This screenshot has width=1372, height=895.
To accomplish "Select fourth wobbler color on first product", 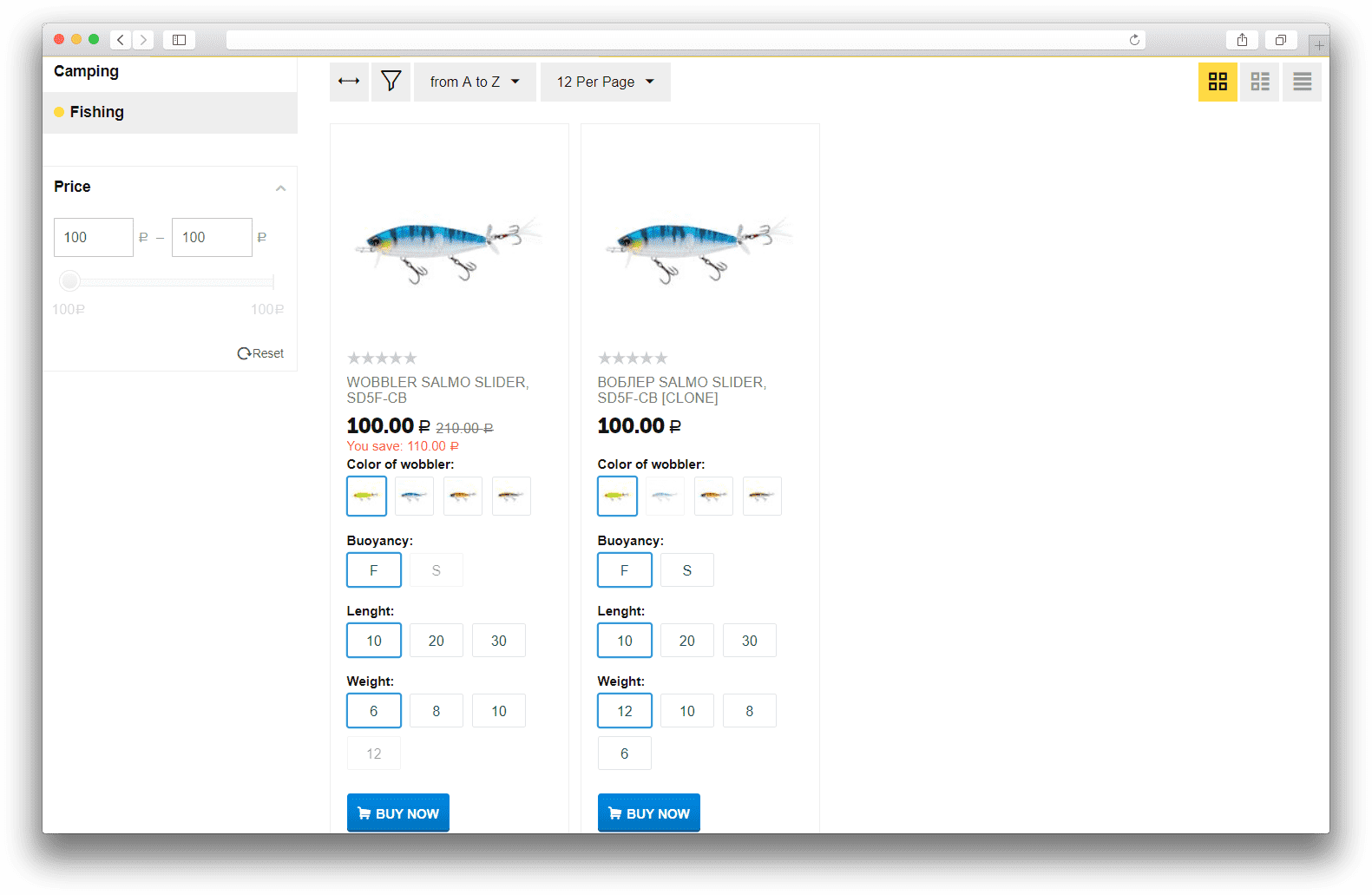I will click(x=511, y=496).
